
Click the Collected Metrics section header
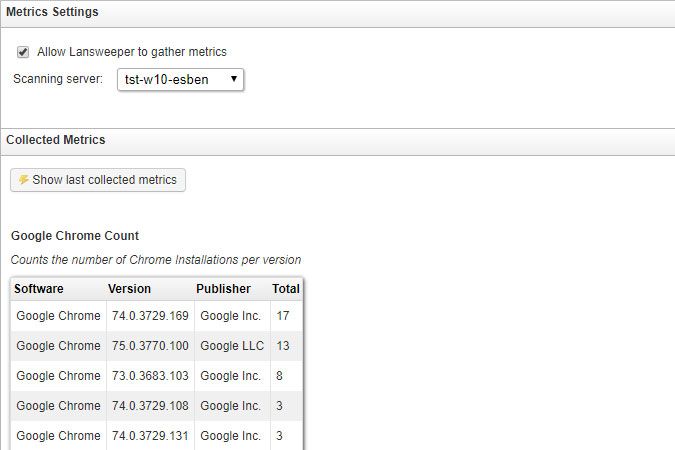56,140
